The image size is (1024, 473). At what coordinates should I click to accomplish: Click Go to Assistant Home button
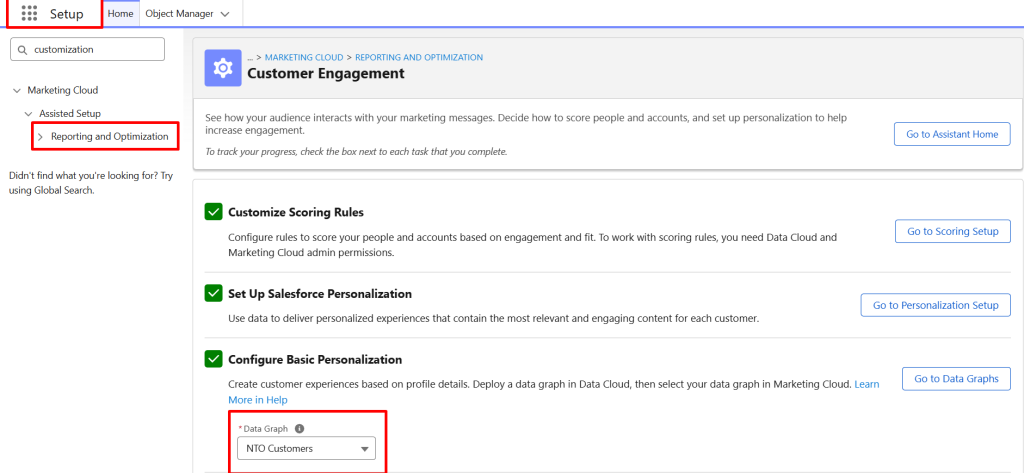click(x=952, y=134)
